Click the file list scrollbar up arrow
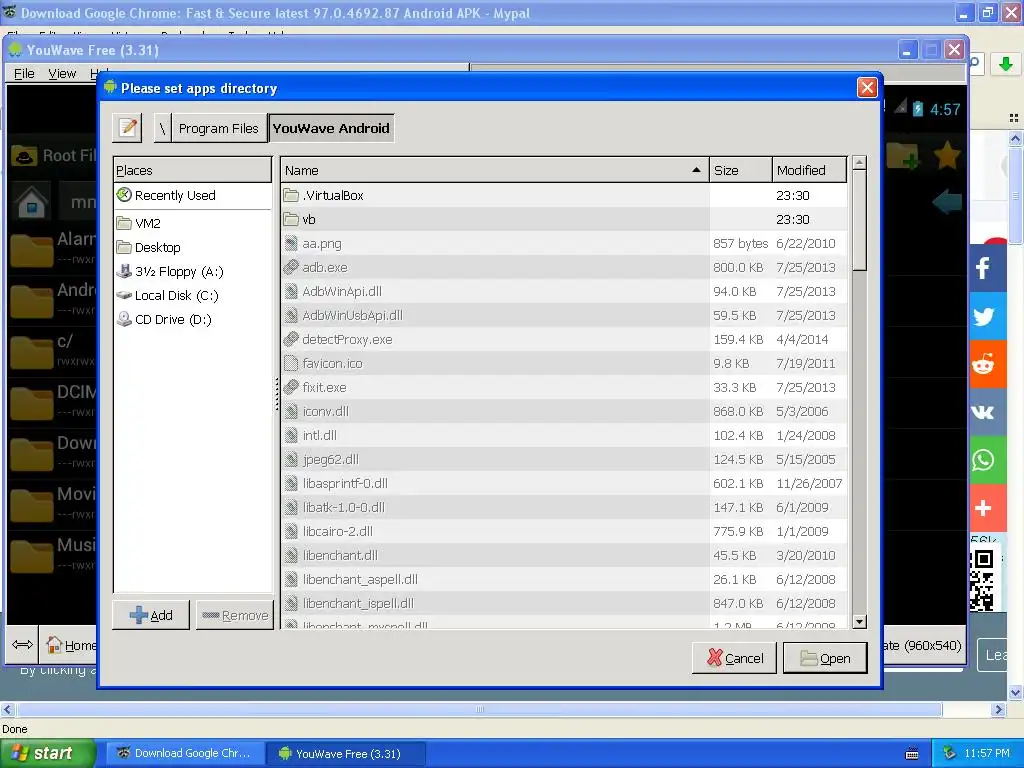The width and height of the screenshot is (1024, 768). pos(860,163)
